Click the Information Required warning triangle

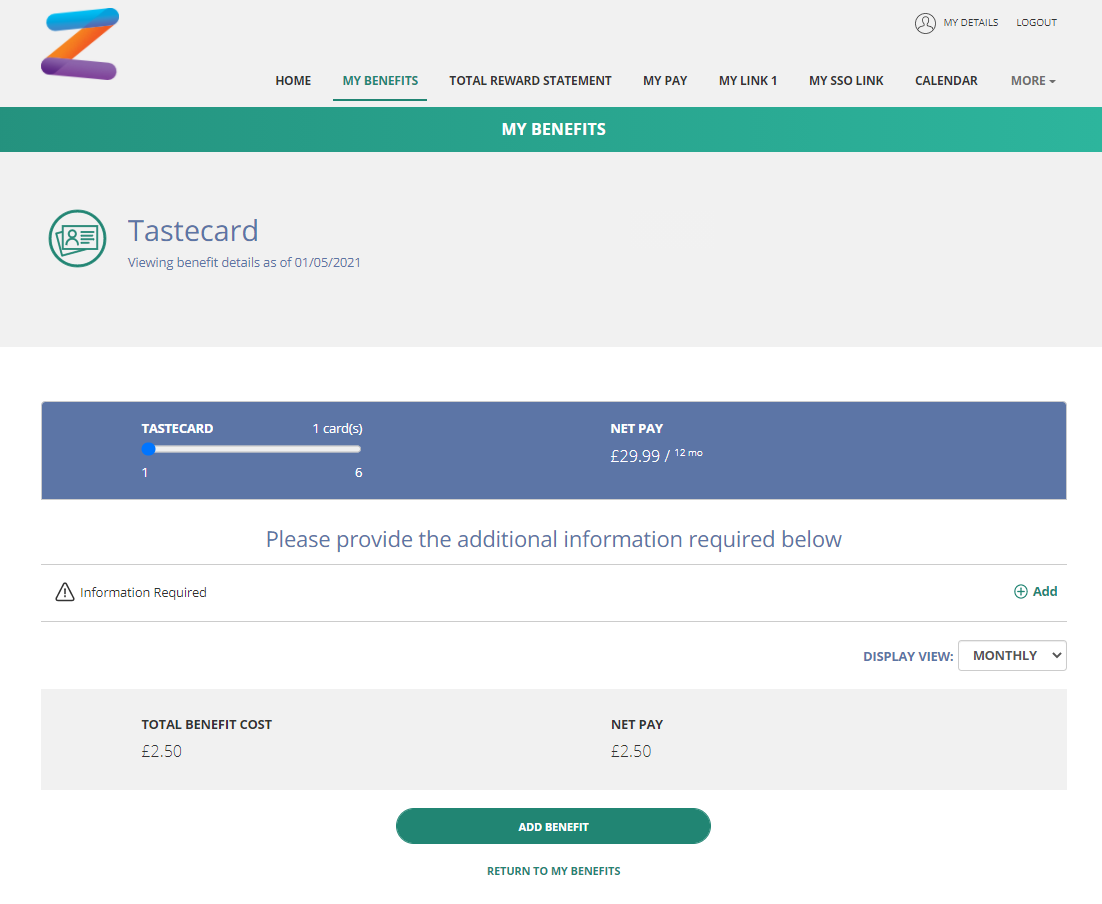65,592
